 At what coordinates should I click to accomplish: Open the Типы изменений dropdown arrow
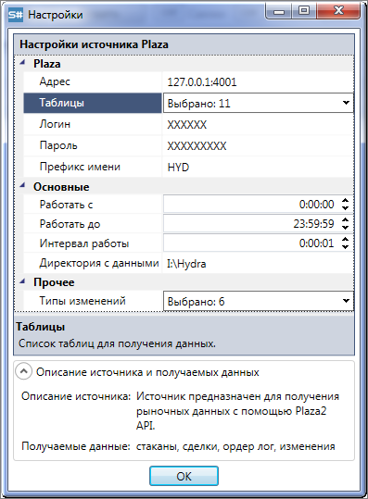[346, 301]
